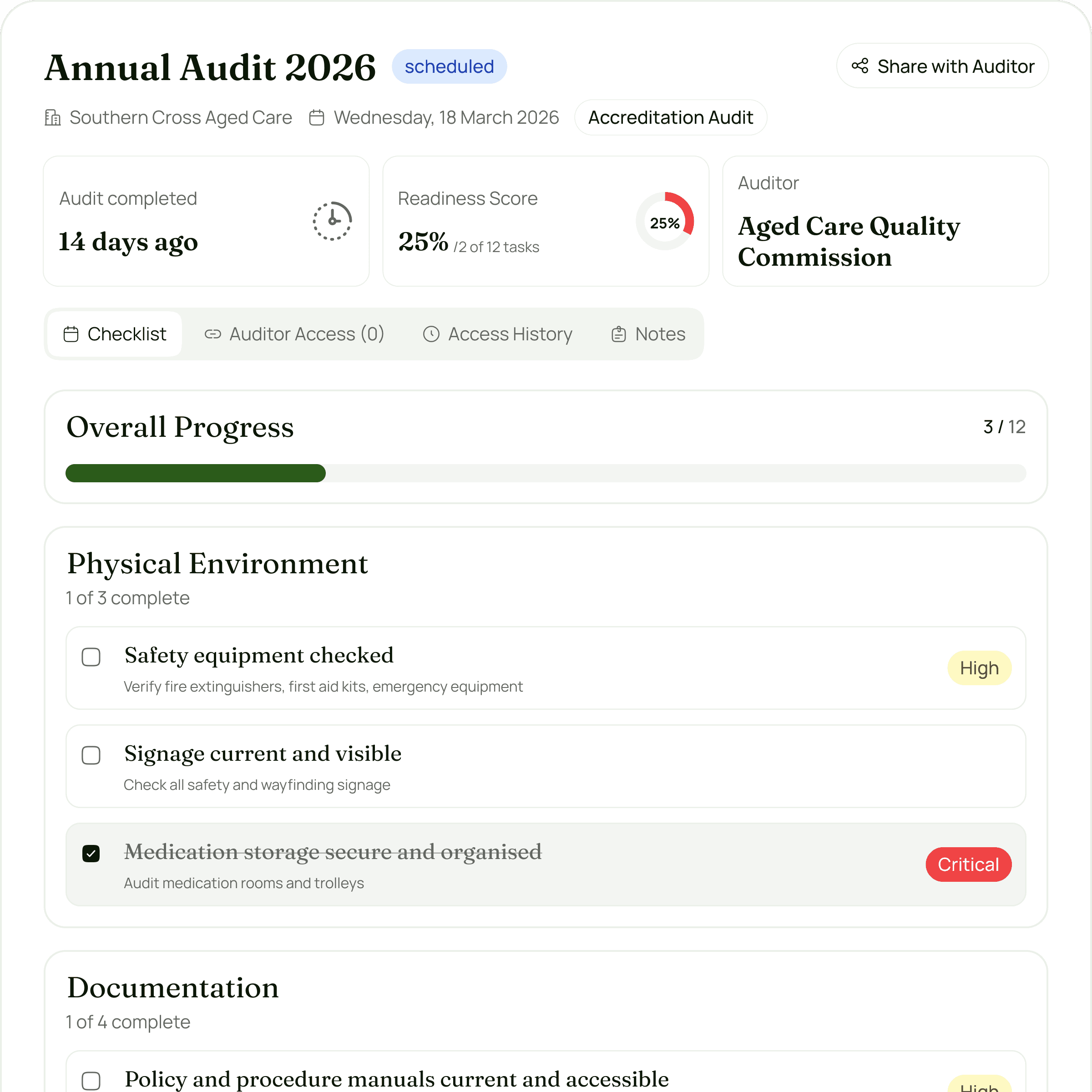Click the Overall Progress bar
The width and height of the screenshot is (1092, 1092).
(546, 474)
